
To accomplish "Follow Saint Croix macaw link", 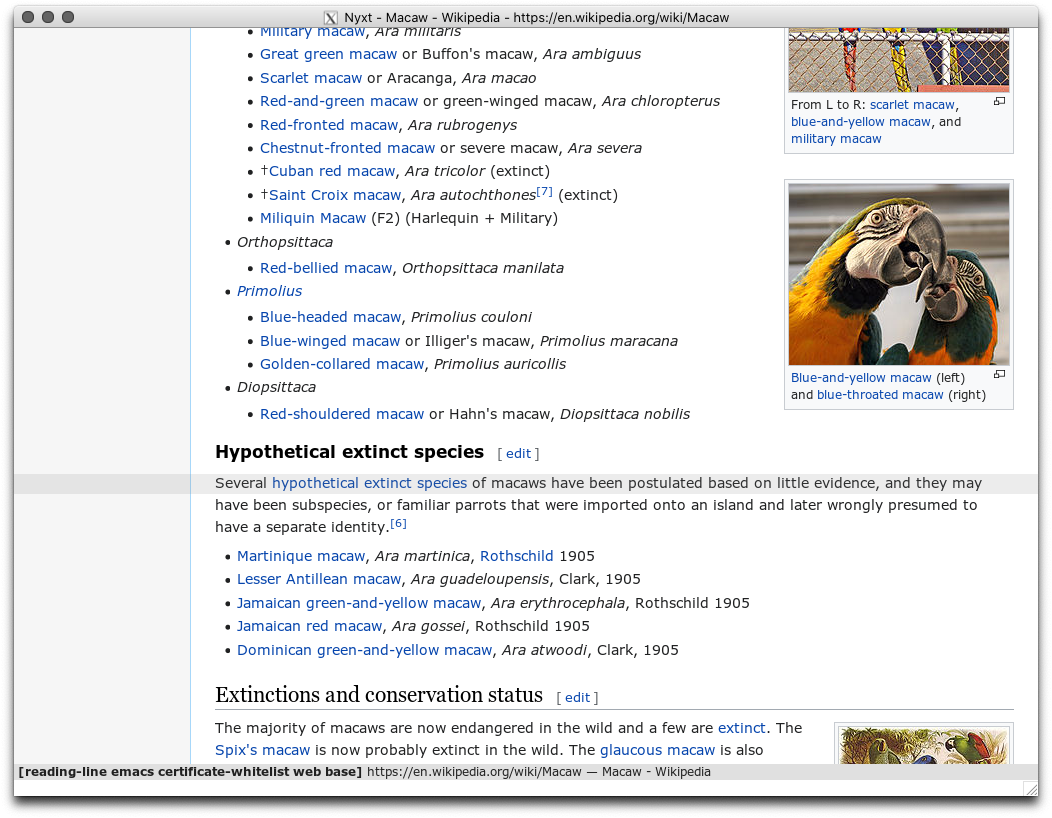I will pos(335,195).
